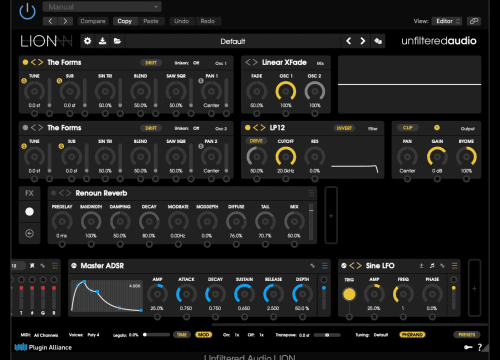Screen dimensions: 500x360
Task: Open the Linear XFade mix type selector
Action: [252, 62]
